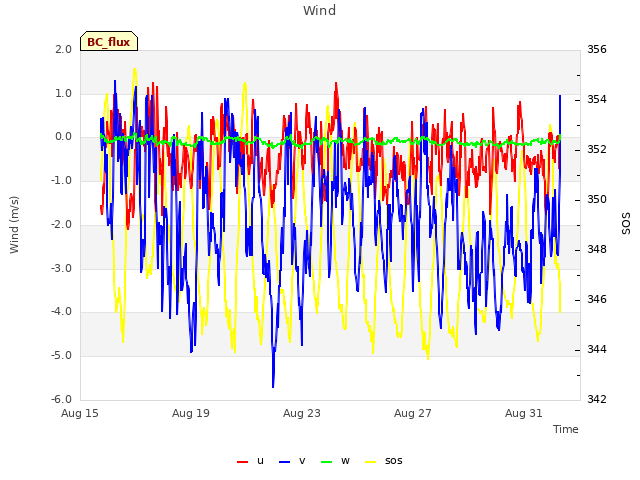The width and height of the screenshot is (640, 480).
Task: Click the '1.0' left axis tick label
Action: tap(63, 93)
